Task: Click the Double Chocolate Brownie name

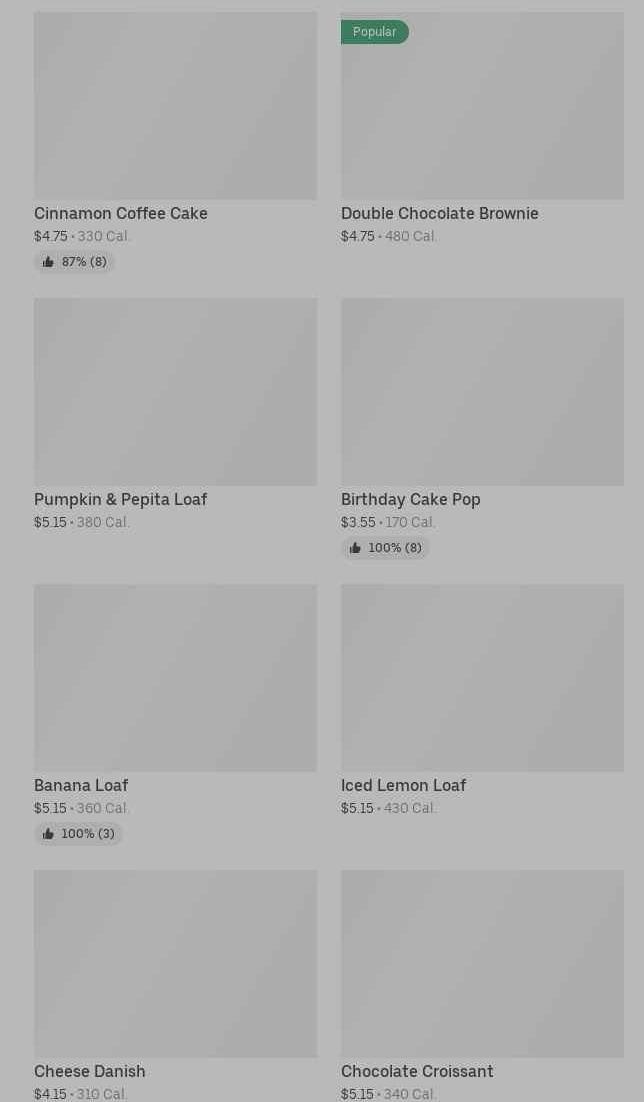Action: tap(440, 213)
